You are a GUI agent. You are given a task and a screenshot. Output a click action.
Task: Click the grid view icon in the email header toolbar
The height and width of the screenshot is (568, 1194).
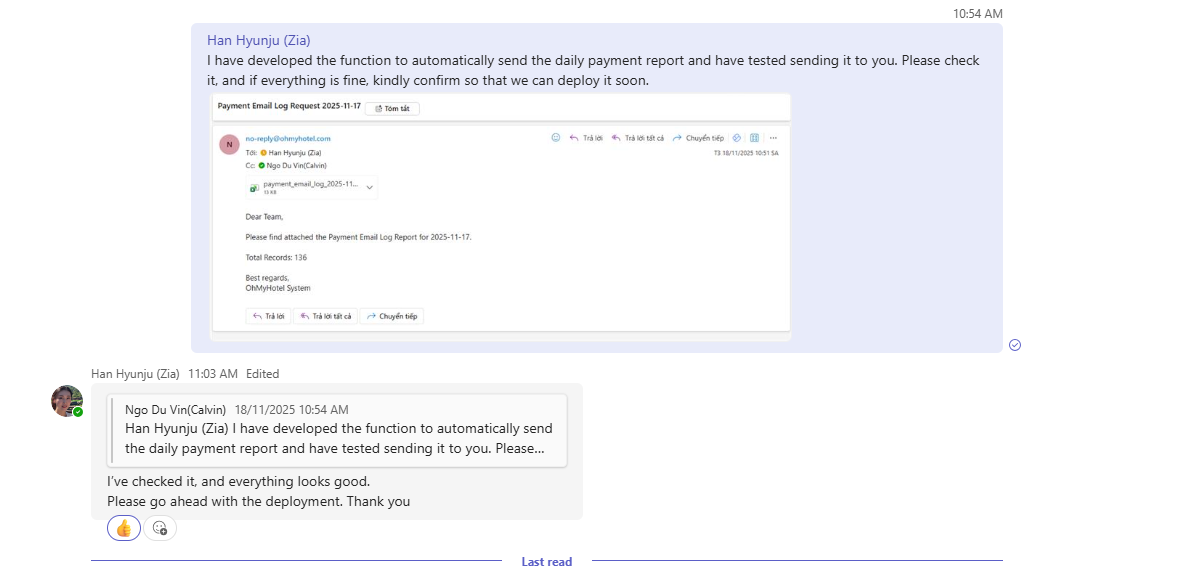[755, 138]
